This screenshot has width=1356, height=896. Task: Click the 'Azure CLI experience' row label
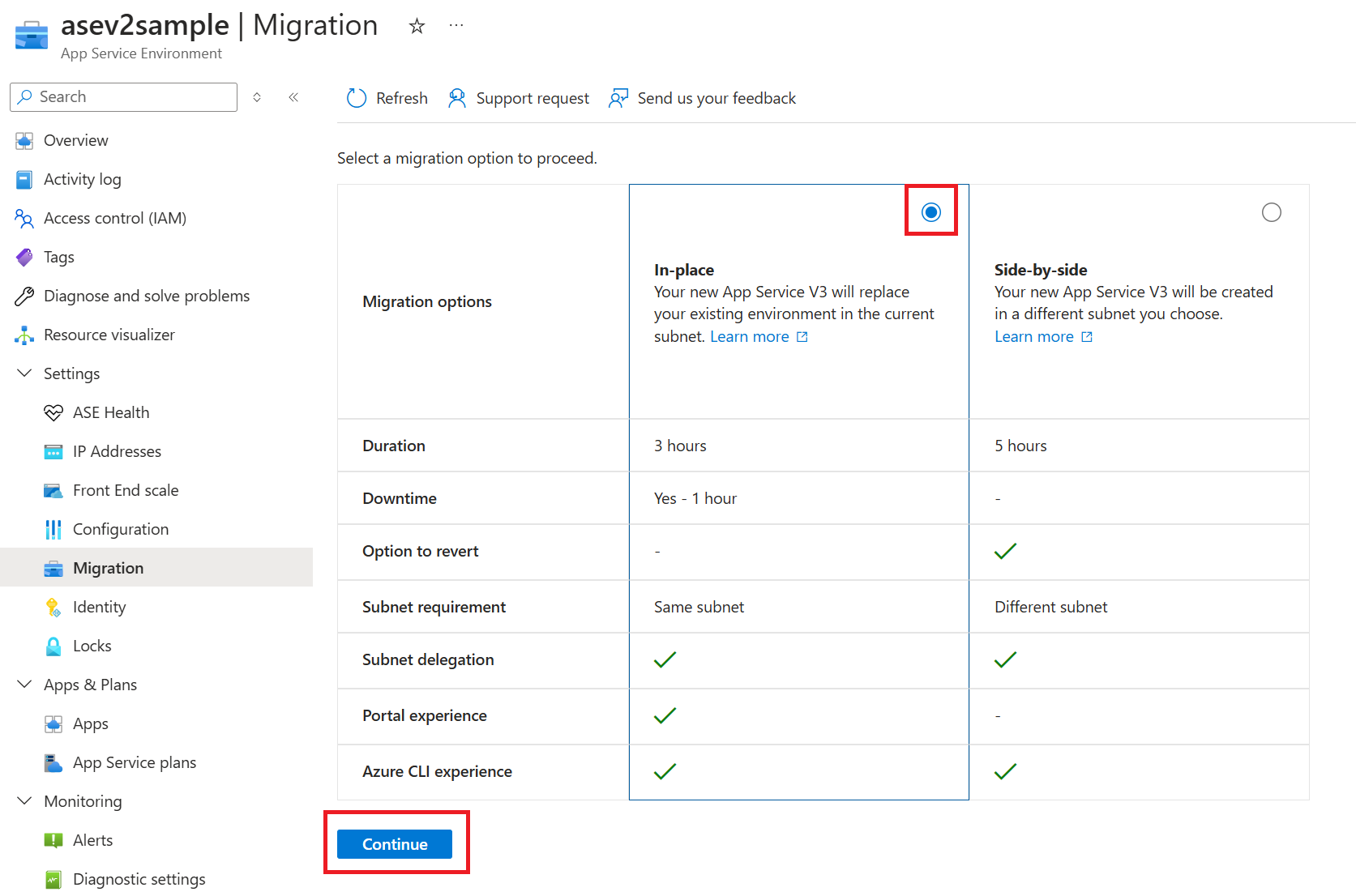(x=437, y=772)
